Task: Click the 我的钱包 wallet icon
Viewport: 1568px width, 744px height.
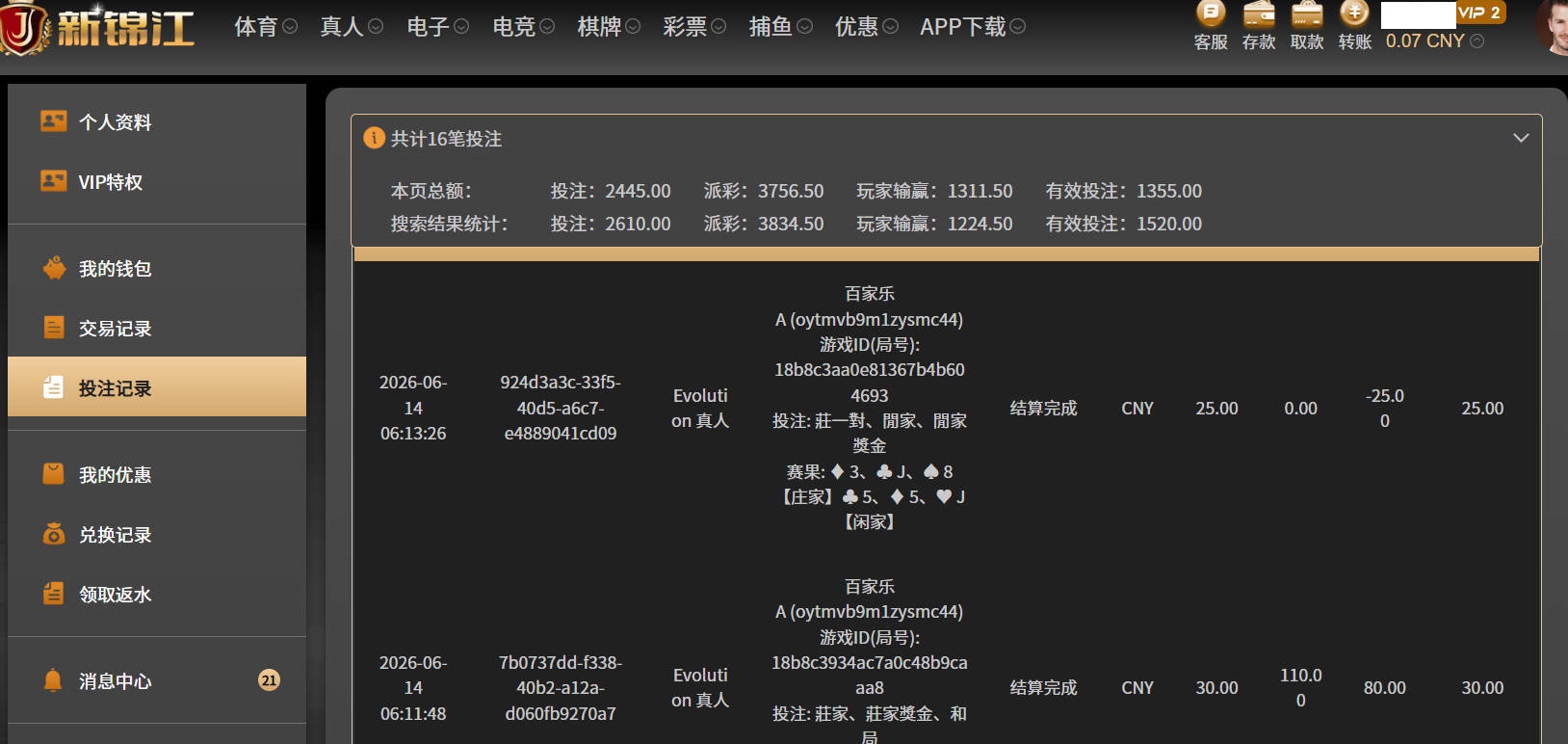Action: click(x=54, y=268)
